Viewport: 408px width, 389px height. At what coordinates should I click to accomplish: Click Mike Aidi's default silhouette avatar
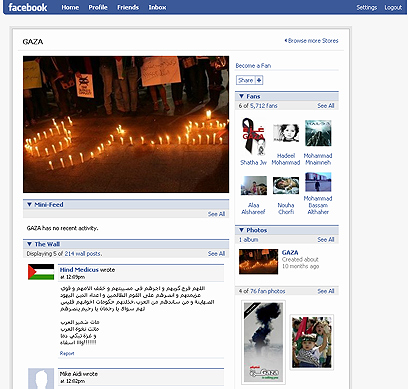pos(41,378)
